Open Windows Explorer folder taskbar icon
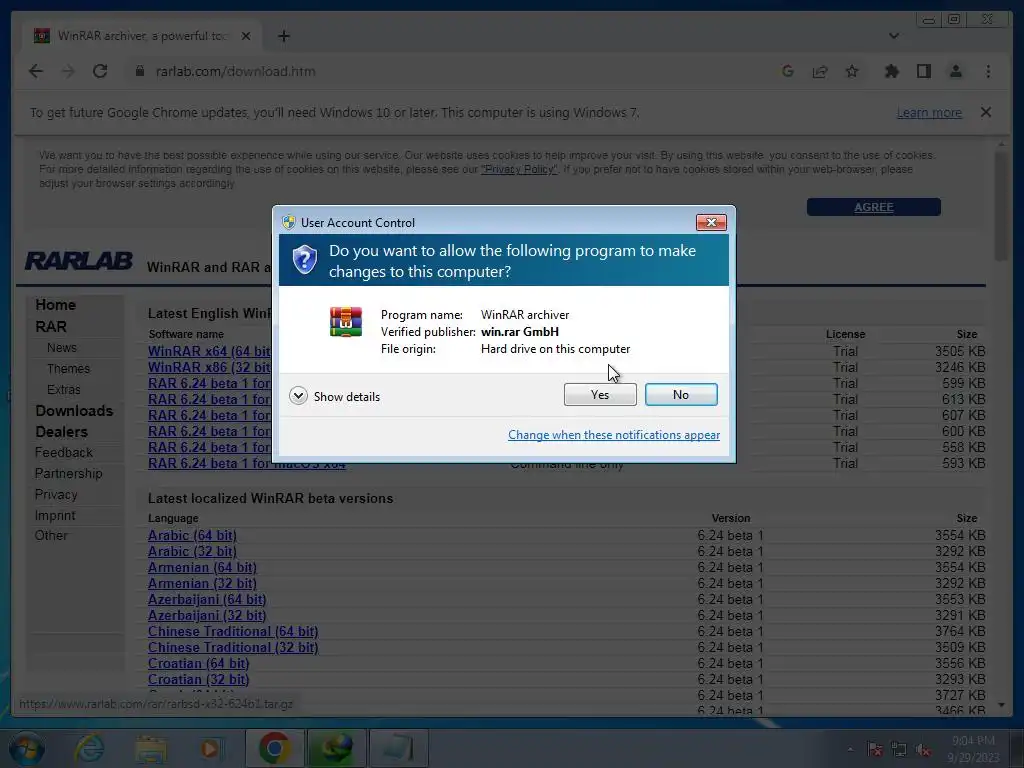Image resolution: width=1024 pixels, height=768 pixels. [152, 748]
